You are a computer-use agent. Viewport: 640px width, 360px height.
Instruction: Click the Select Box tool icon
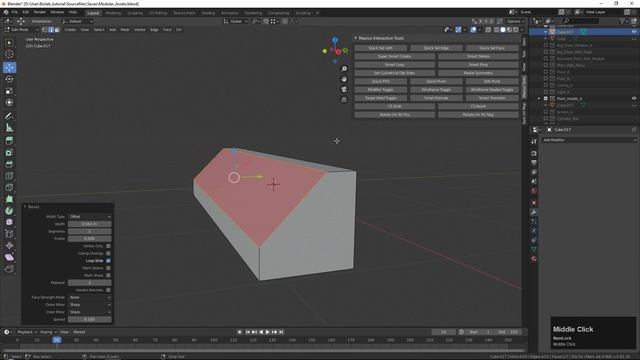[9, 43]
